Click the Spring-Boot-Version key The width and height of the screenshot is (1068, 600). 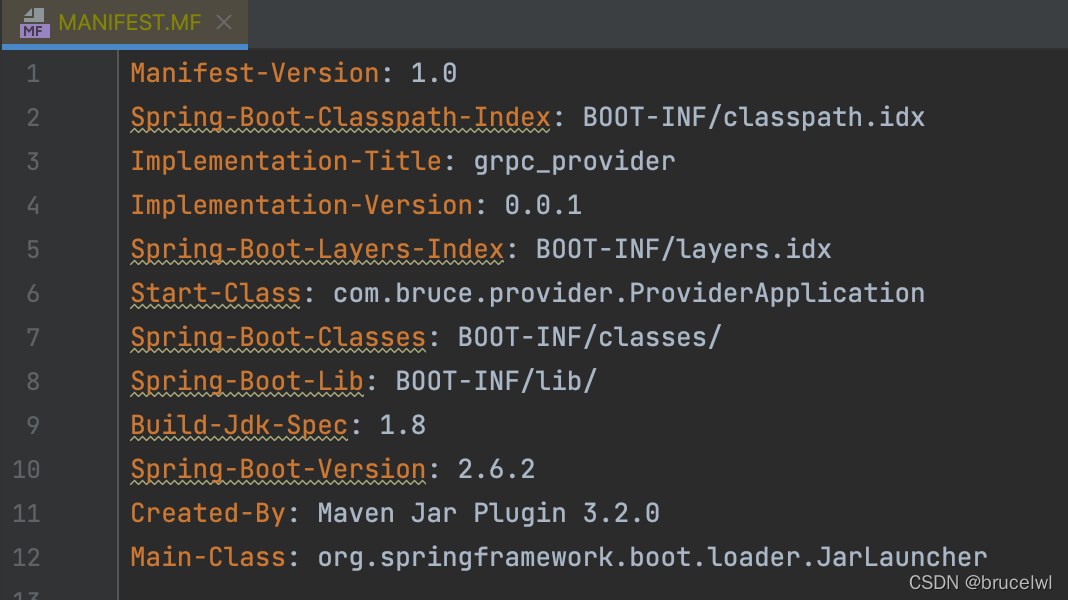click(x=278, y=469)
